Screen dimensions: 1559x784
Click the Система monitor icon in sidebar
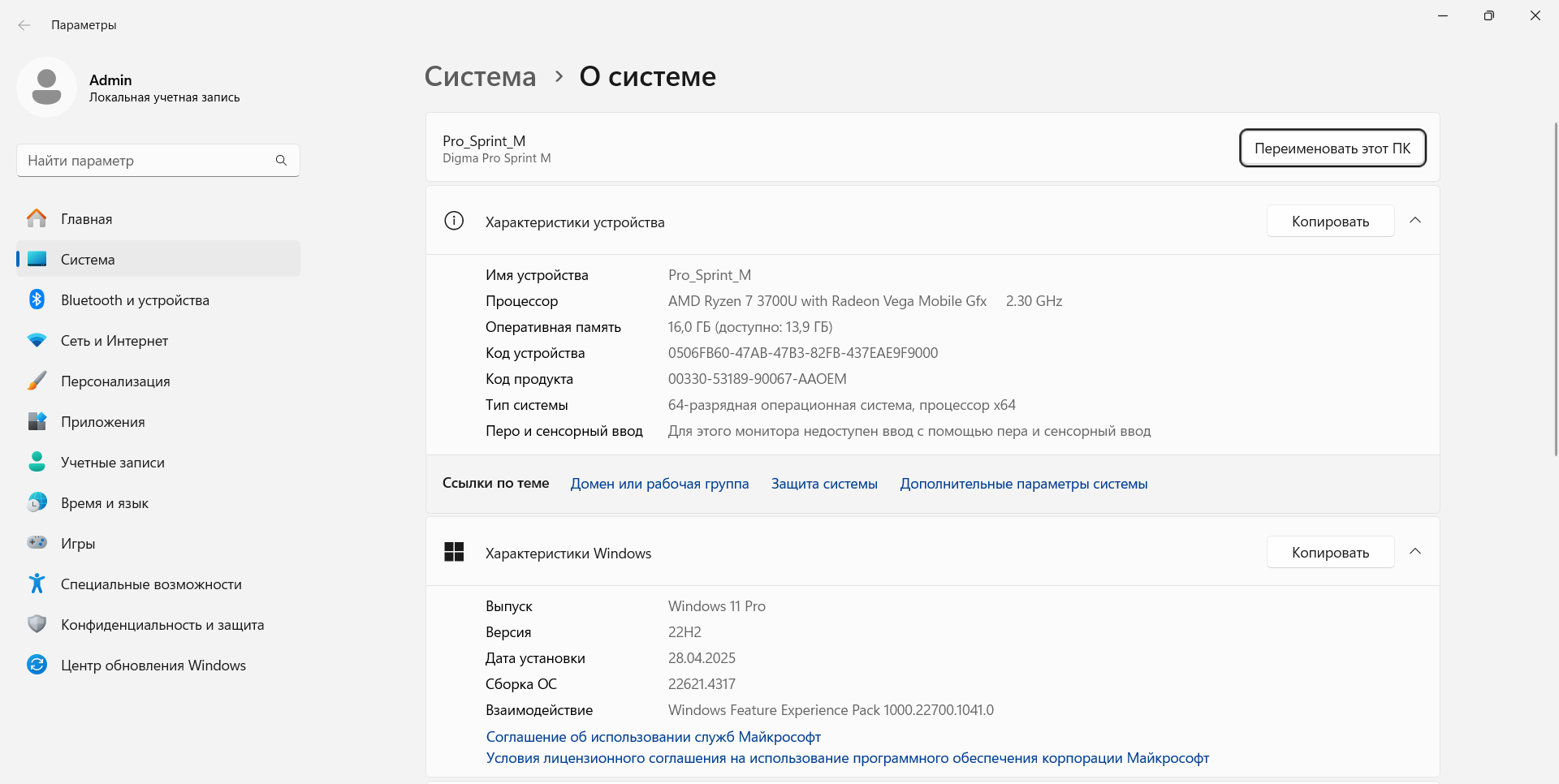(x=37, y=259)
